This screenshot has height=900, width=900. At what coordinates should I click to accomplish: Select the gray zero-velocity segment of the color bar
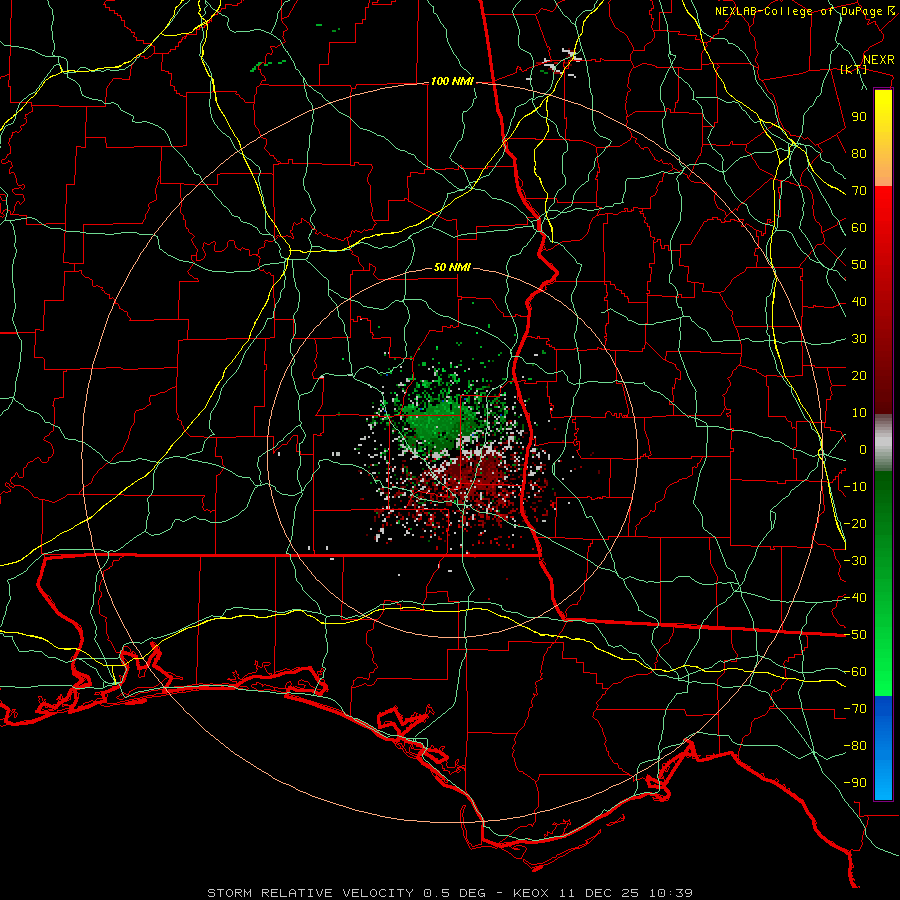pos(883,442)
